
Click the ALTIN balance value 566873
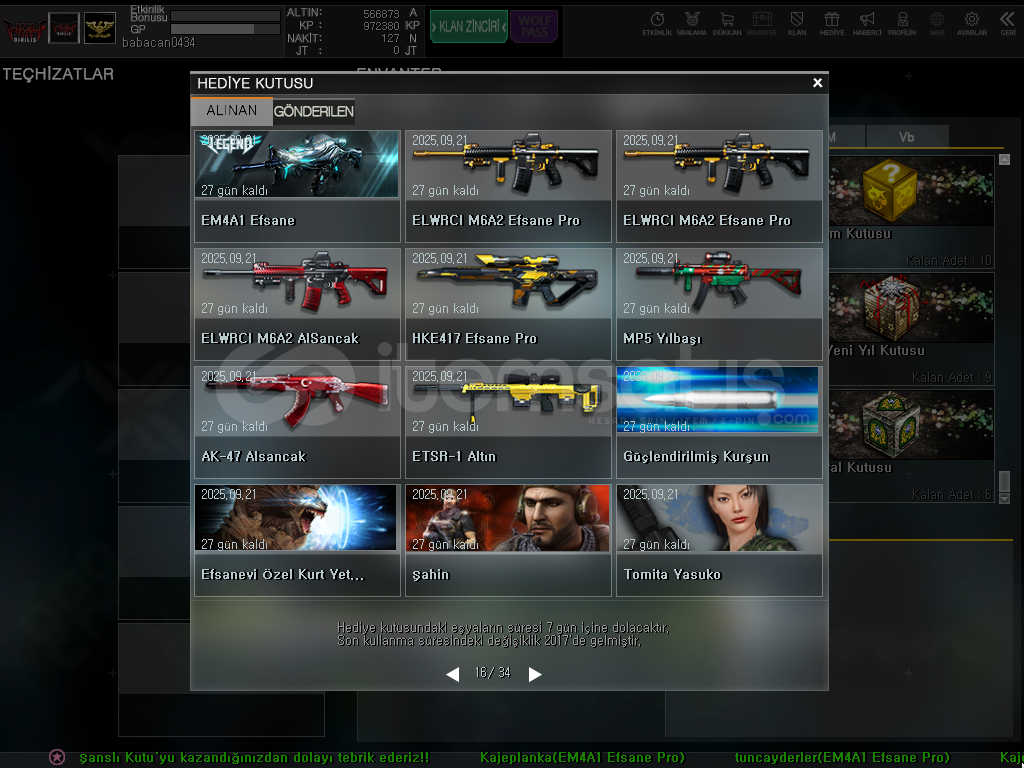click(x=381, y=14)
